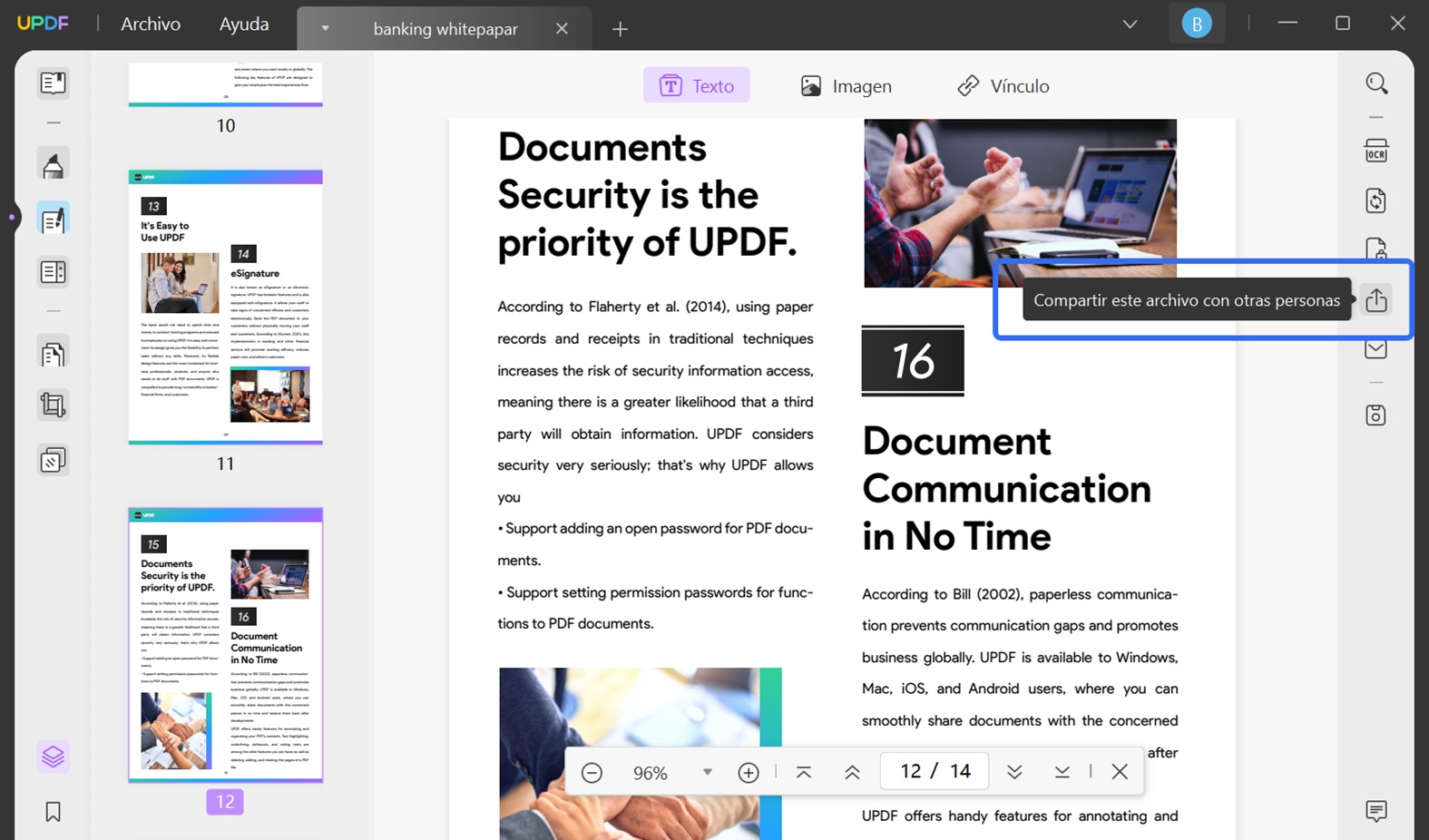
Task: Select the handshake image in document
Action: coord(640,754)
